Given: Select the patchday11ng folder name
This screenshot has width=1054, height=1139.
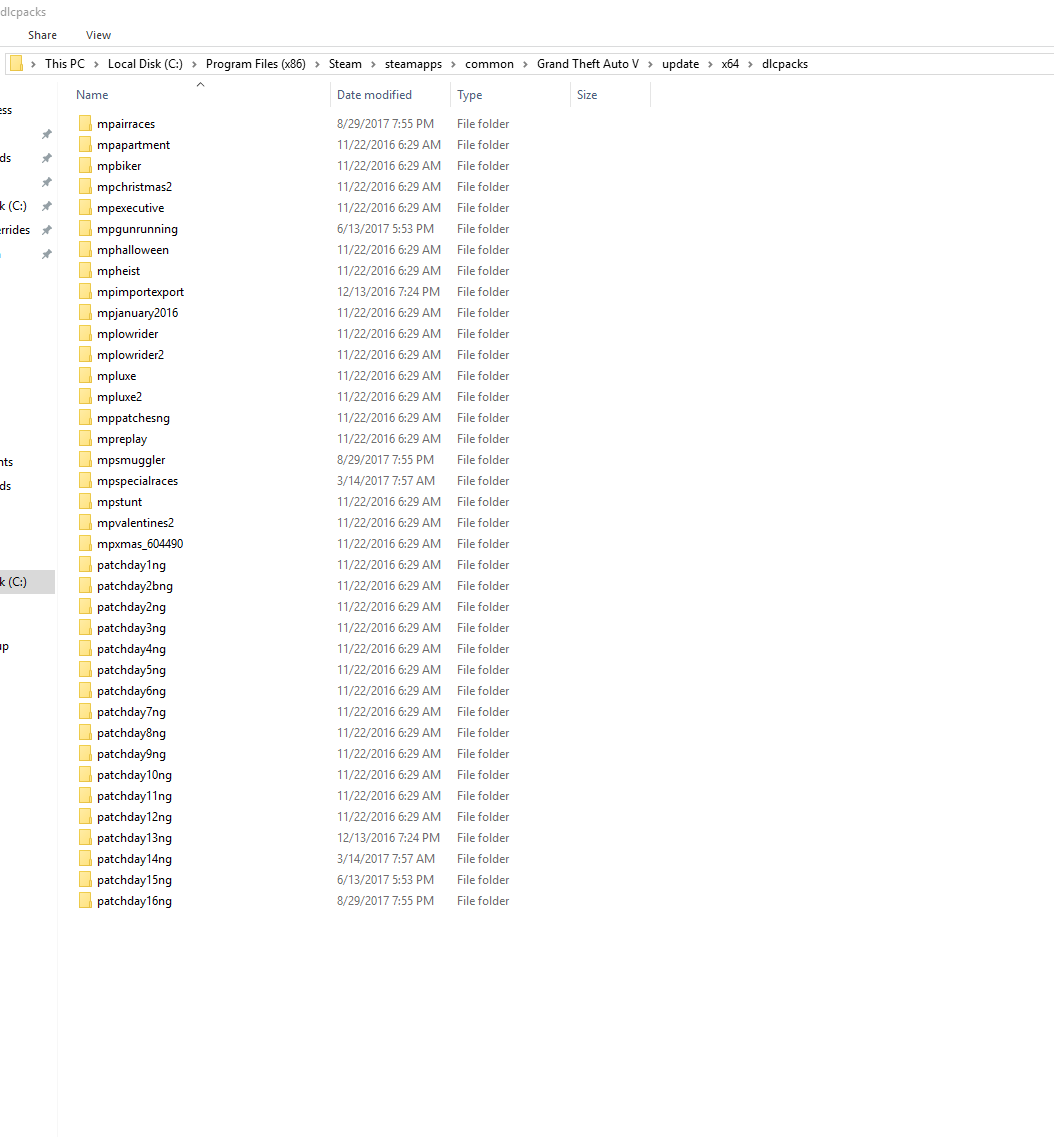Looking at the screenshot, I should [134, 796].
